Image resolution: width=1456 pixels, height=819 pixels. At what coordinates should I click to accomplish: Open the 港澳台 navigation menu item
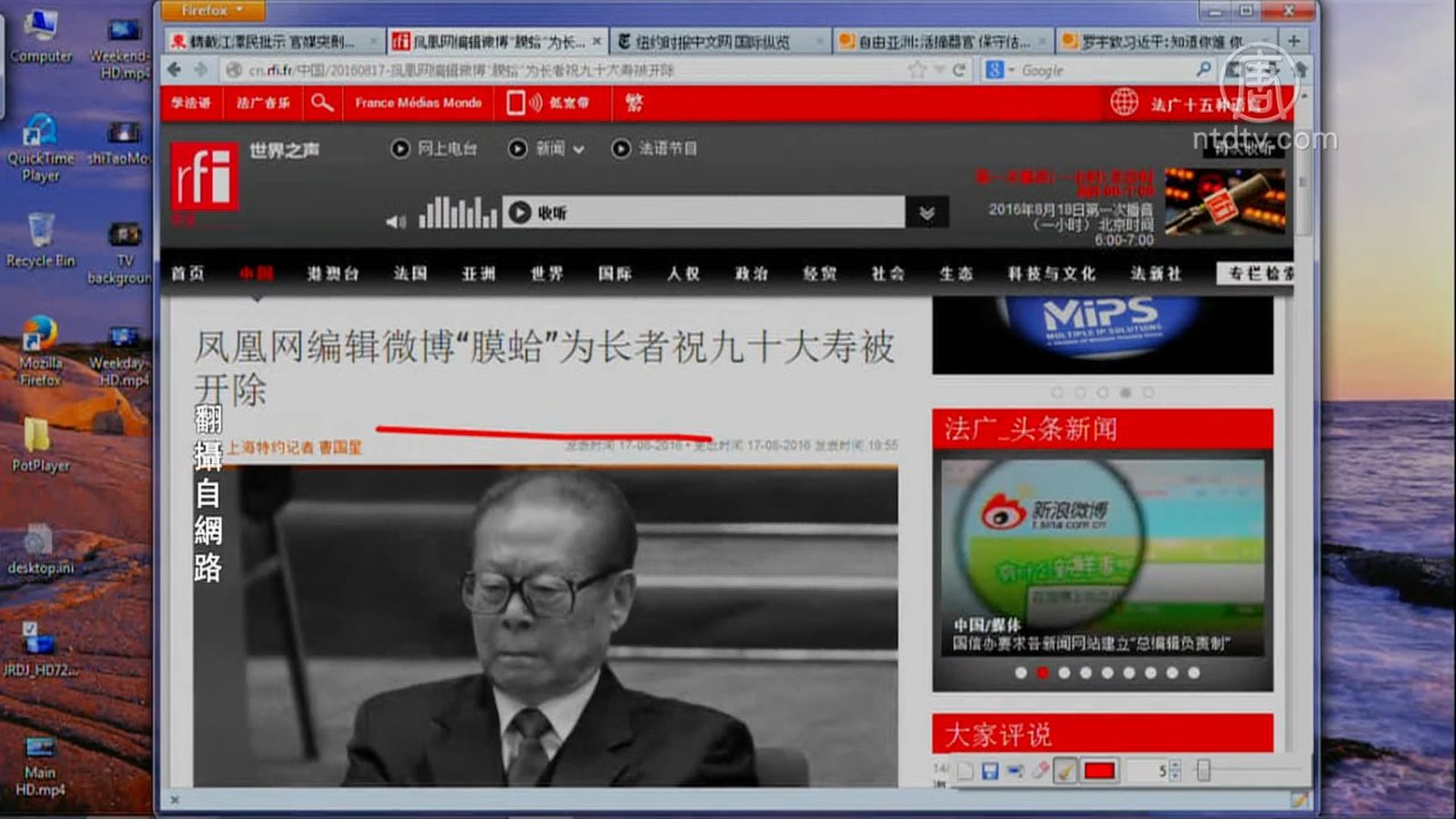[333, 274]
